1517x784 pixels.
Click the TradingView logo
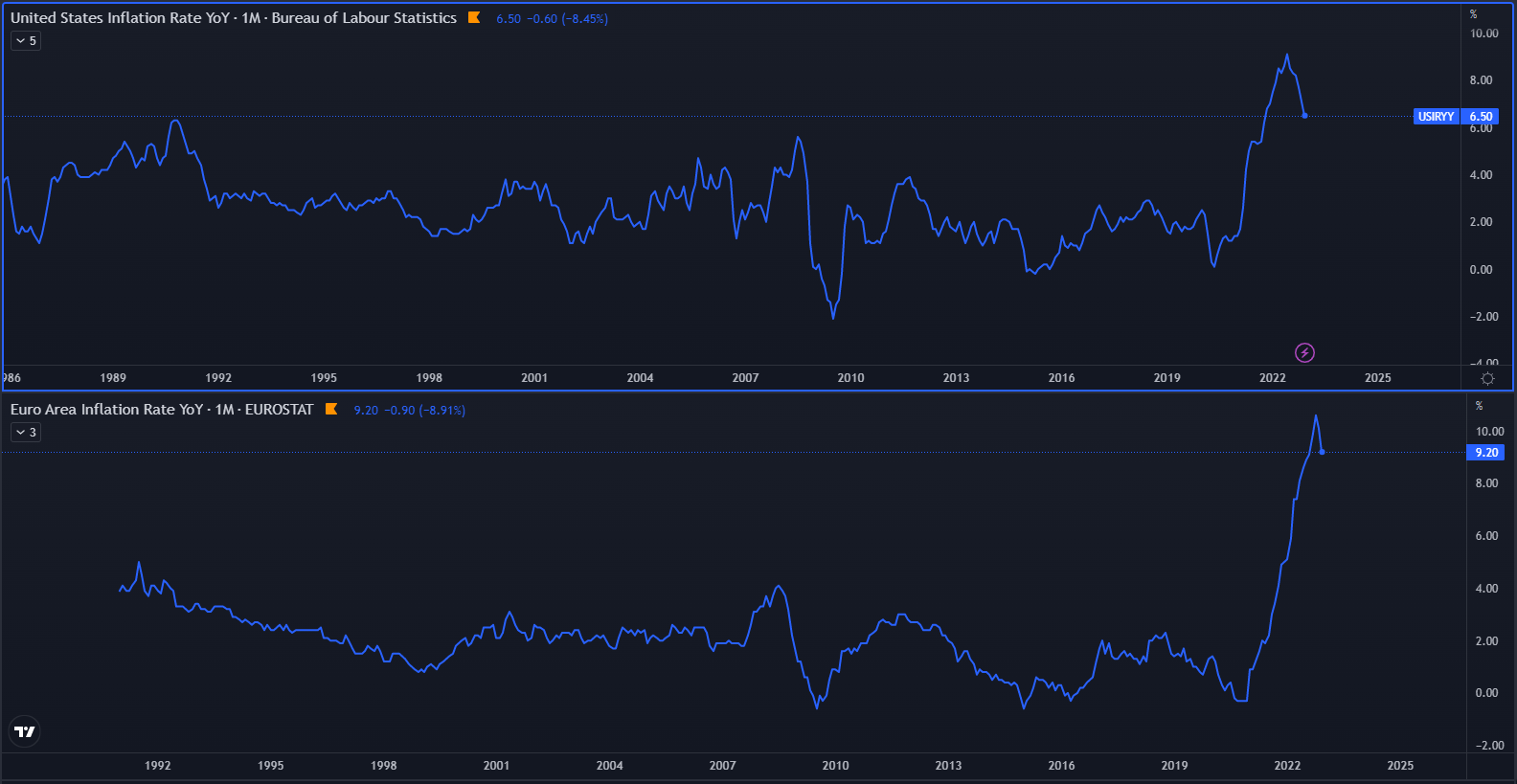point(25,732)
